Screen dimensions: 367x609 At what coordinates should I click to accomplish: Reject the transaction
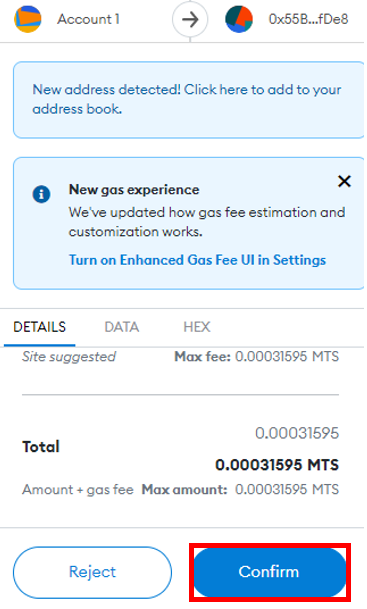[92, 572]
